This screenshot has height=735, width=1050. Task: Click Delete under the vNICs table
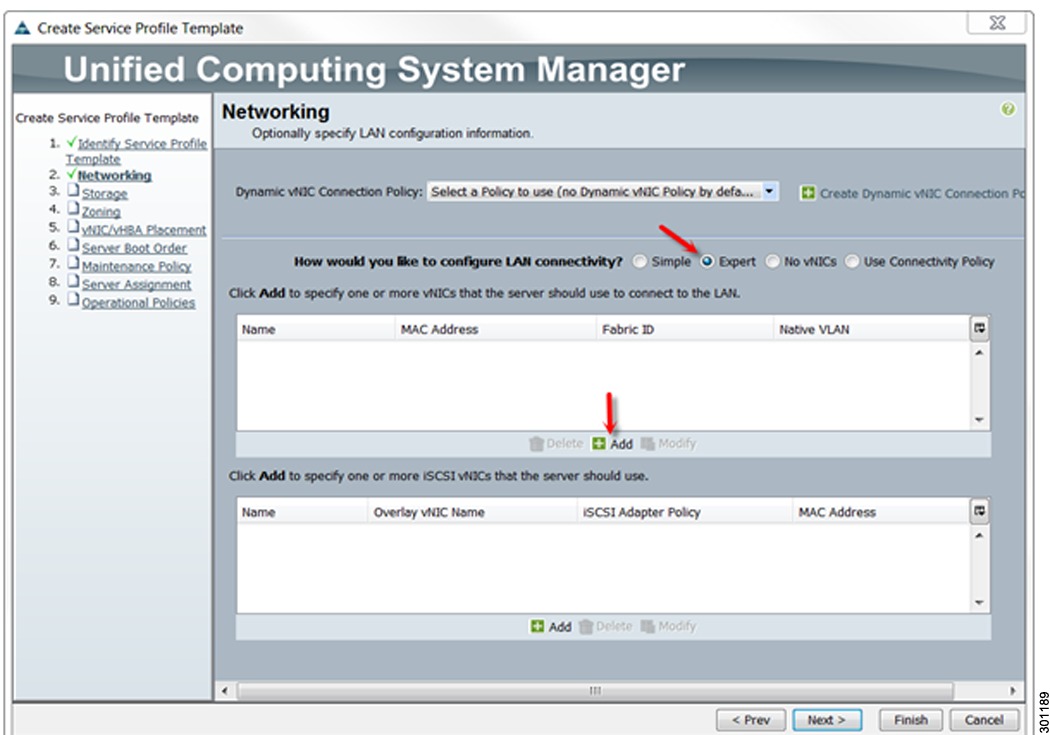(x=556, y=444)
